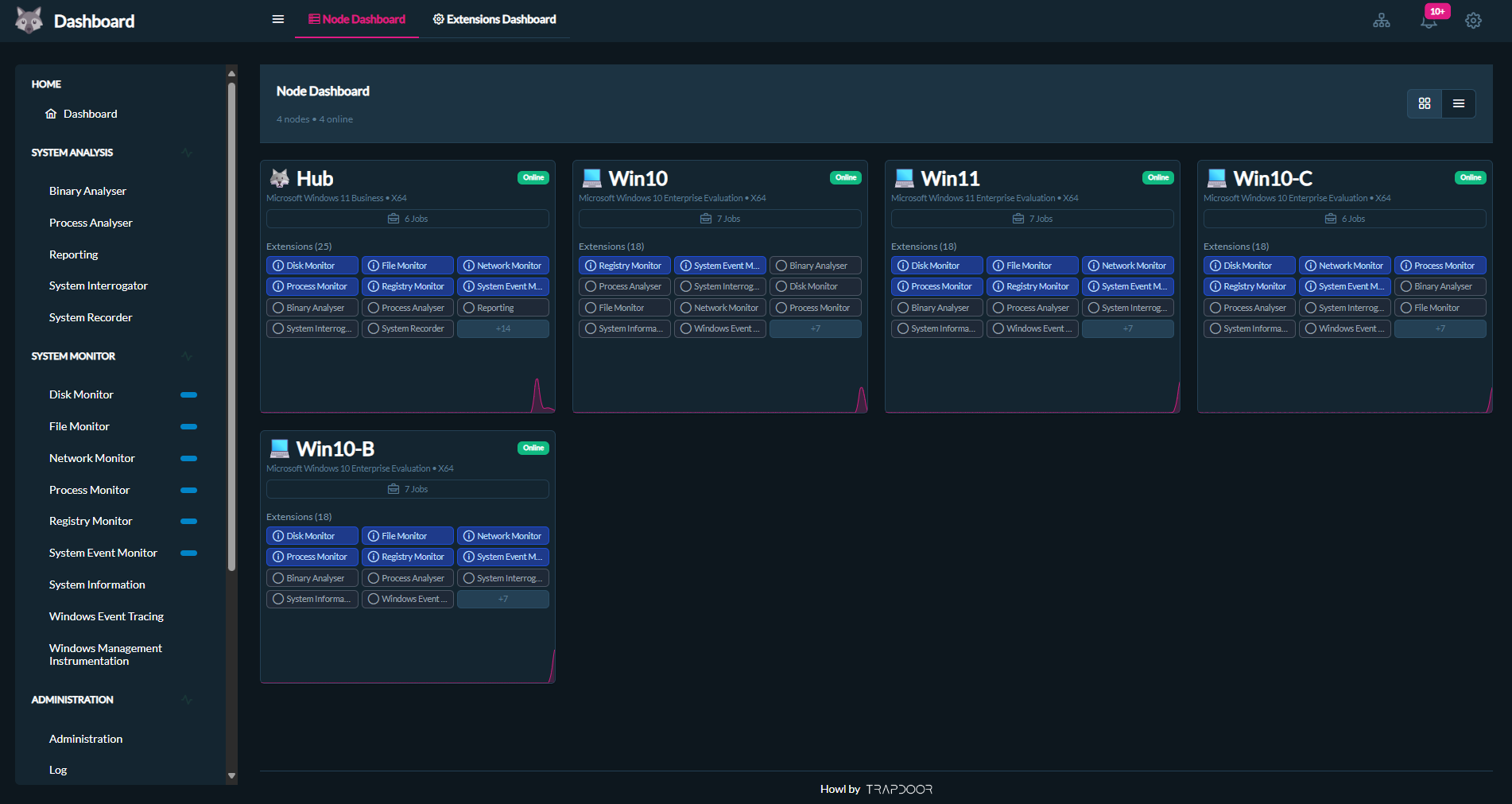Expand +14 more extensions on Hub

502,328
